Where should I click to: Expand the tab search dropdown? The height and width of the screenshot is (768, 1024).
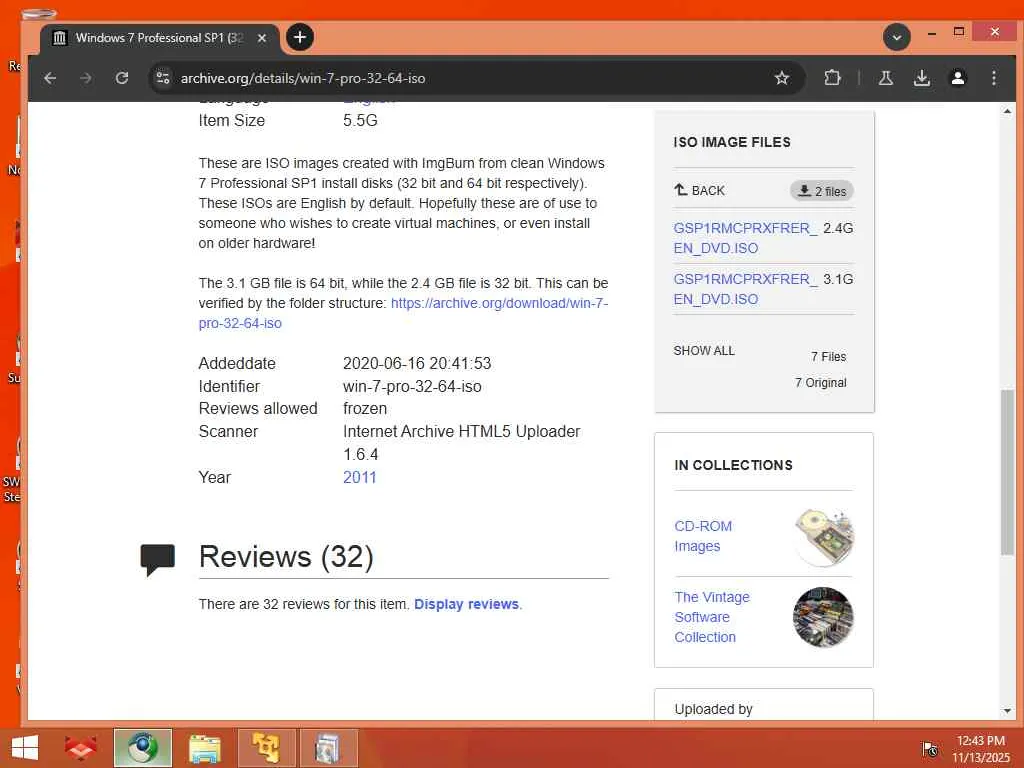897,37
